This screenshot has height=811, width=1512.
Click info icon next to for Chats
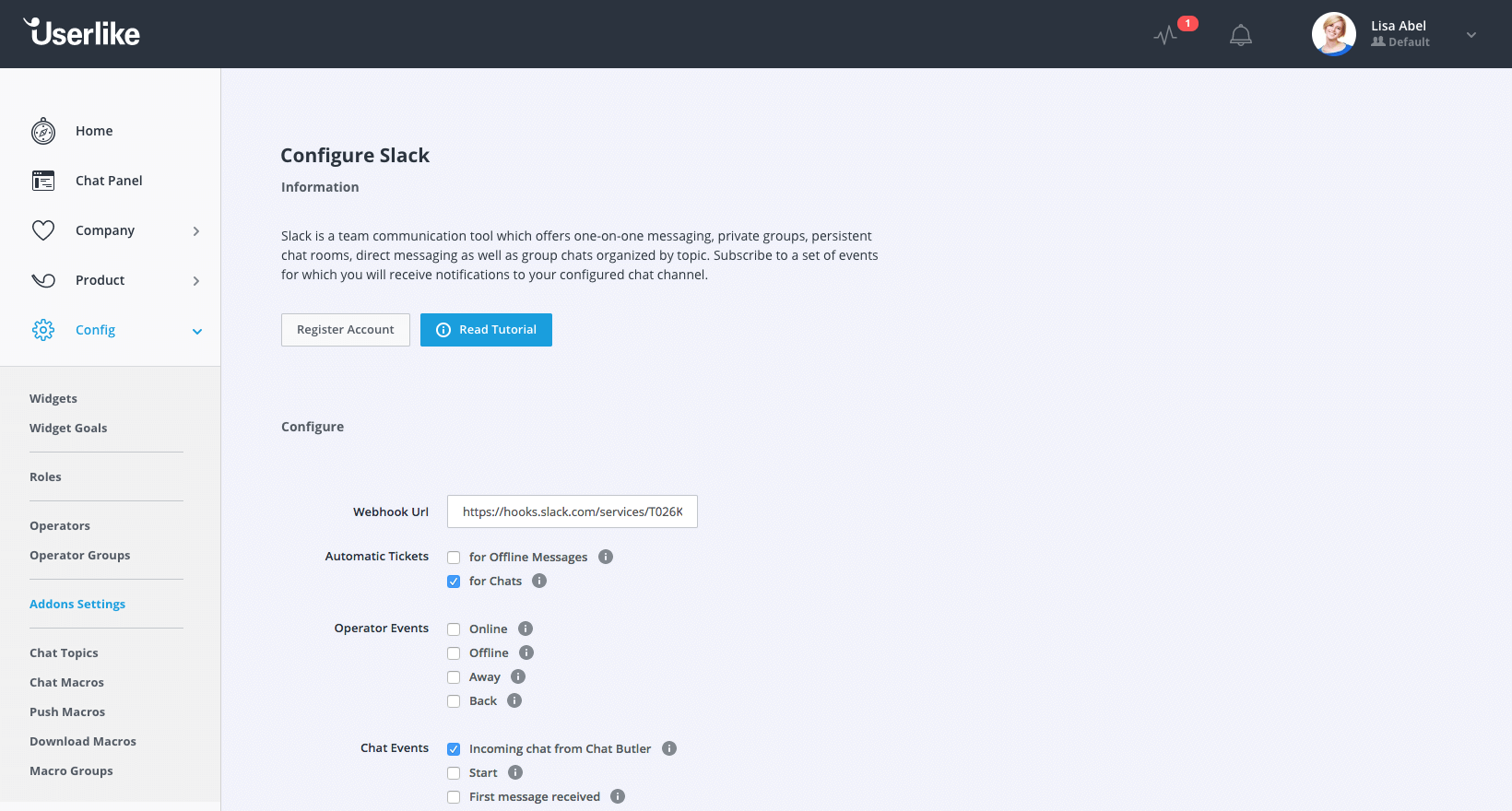point(539,581)
